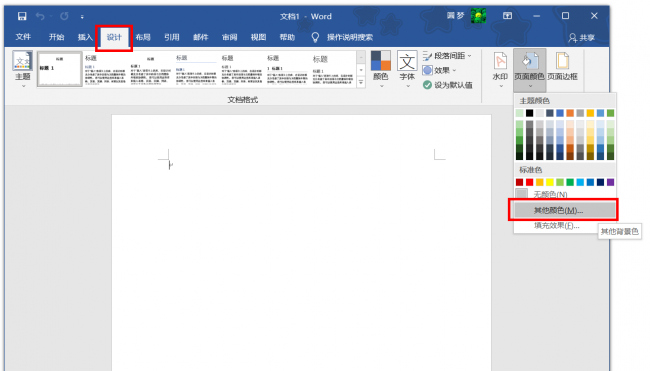Open the 帮助 Help tab
Screen dimensions: 650x371
point(287,37)
